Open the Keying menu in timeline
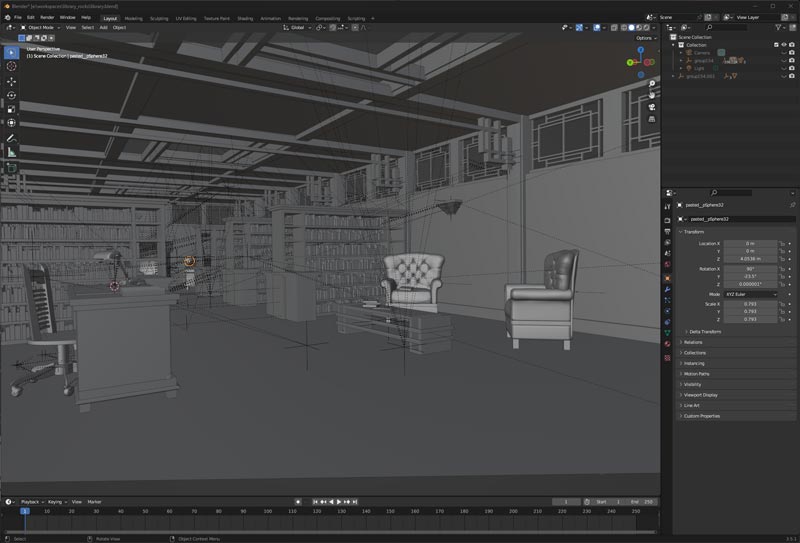The height and width of the screenshot is (543, 800). tap(55, 501)
